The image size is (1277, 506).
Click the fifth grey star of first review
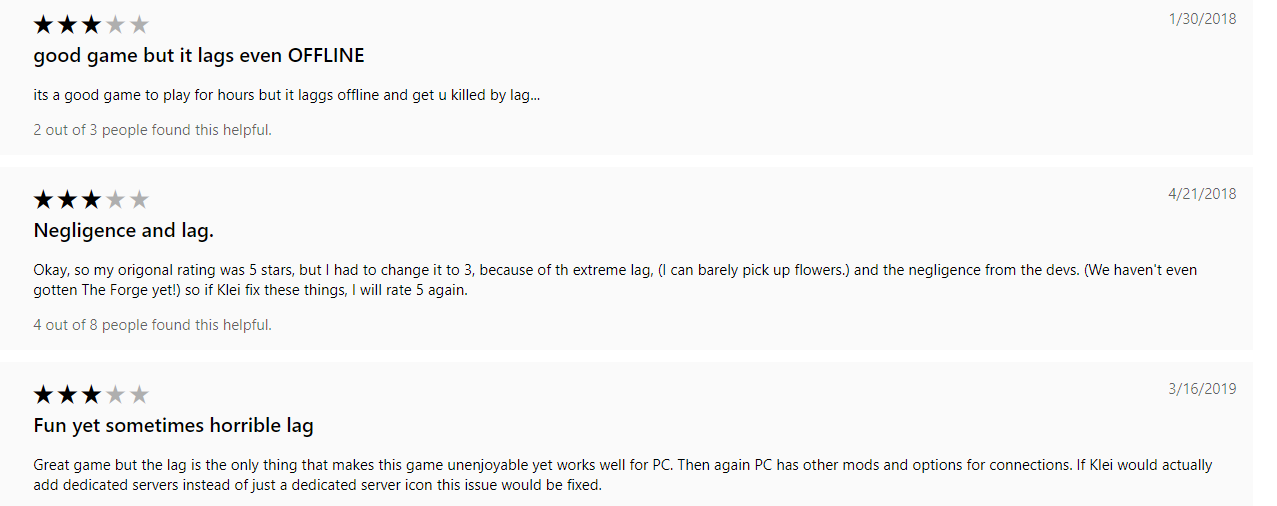(139, 25)
